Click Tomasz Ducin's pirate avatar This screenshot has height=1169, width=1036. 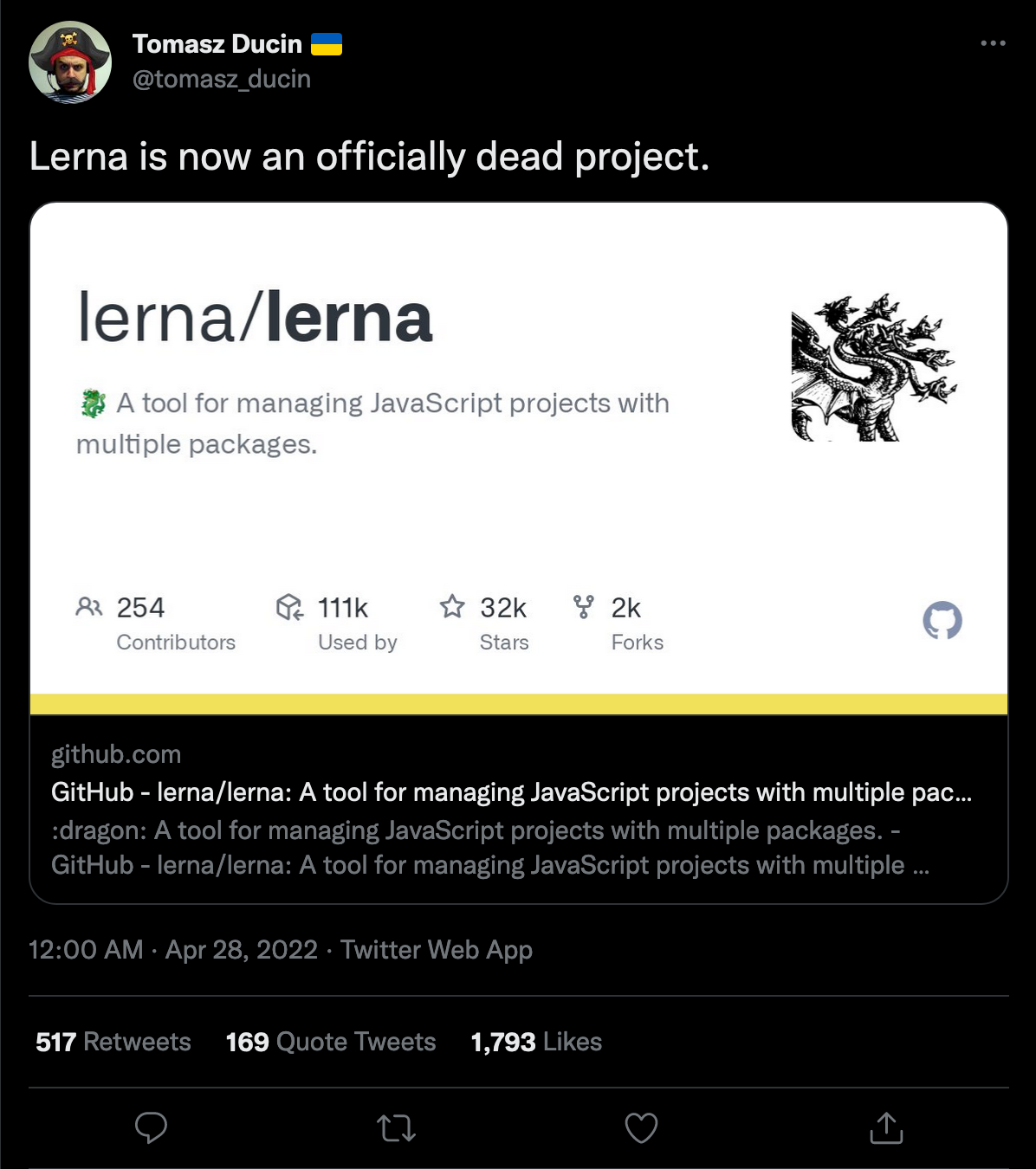pos(70,62)
